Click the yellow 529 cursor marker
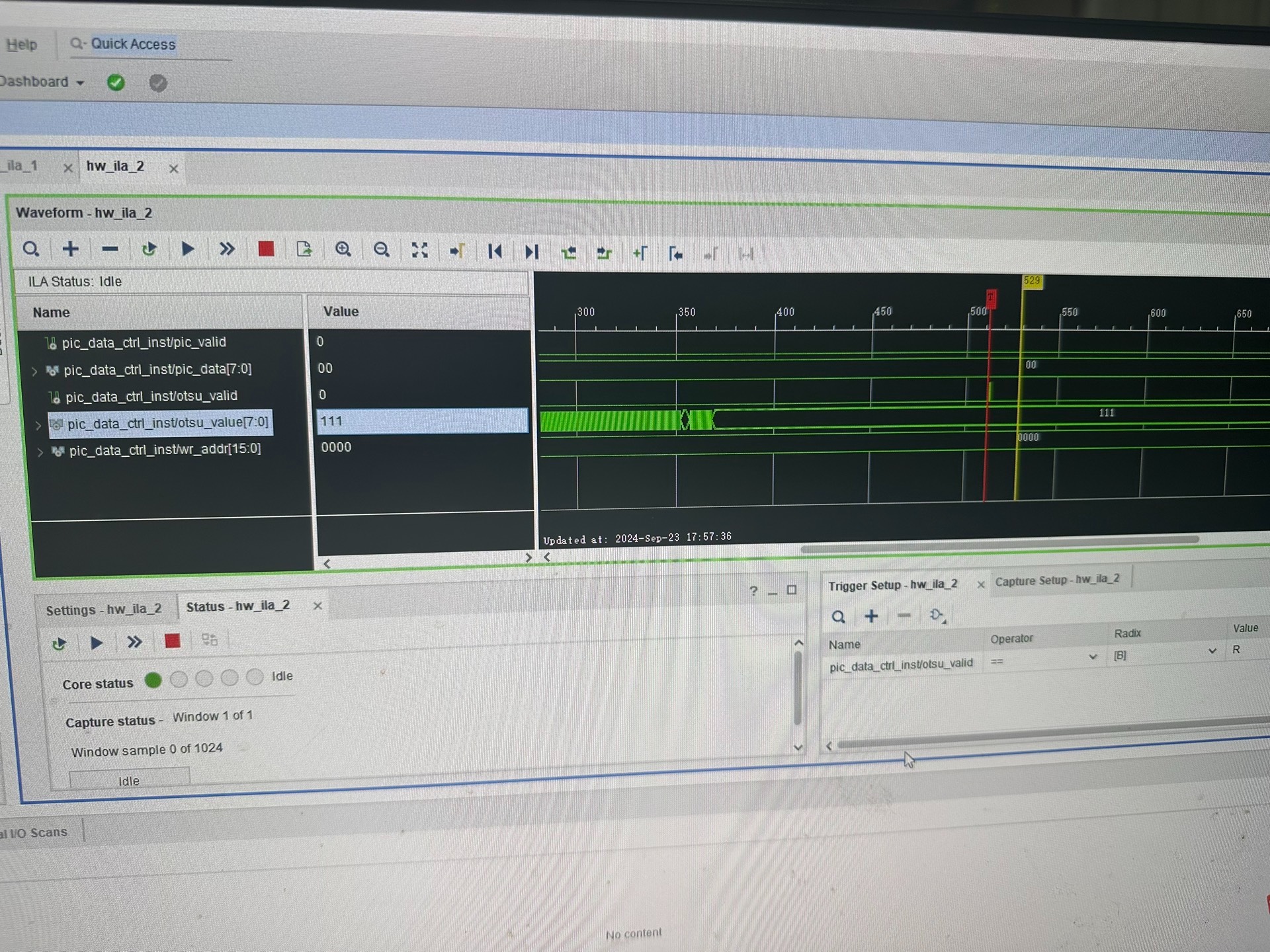The height and width of the screenshot is (952, 1270). 1031,281
